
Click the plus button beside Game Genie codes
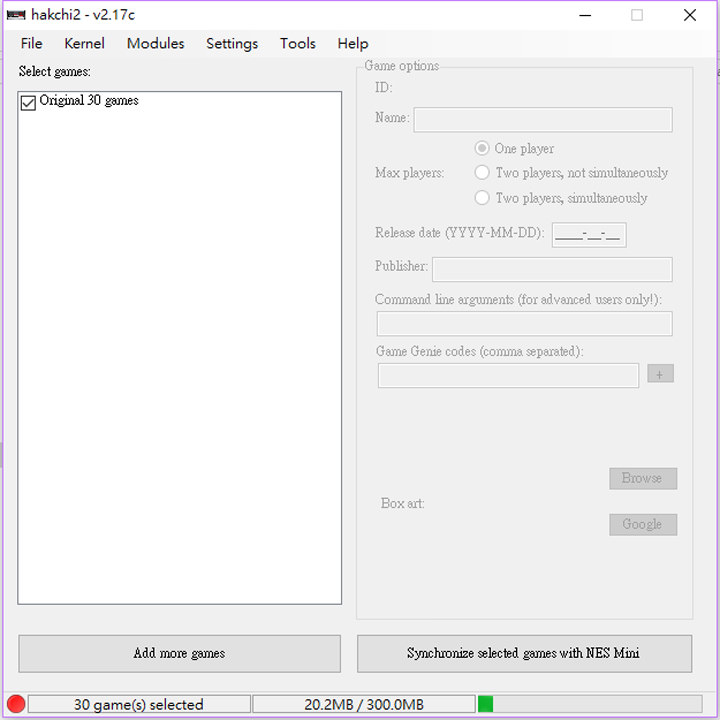[660, 374]
